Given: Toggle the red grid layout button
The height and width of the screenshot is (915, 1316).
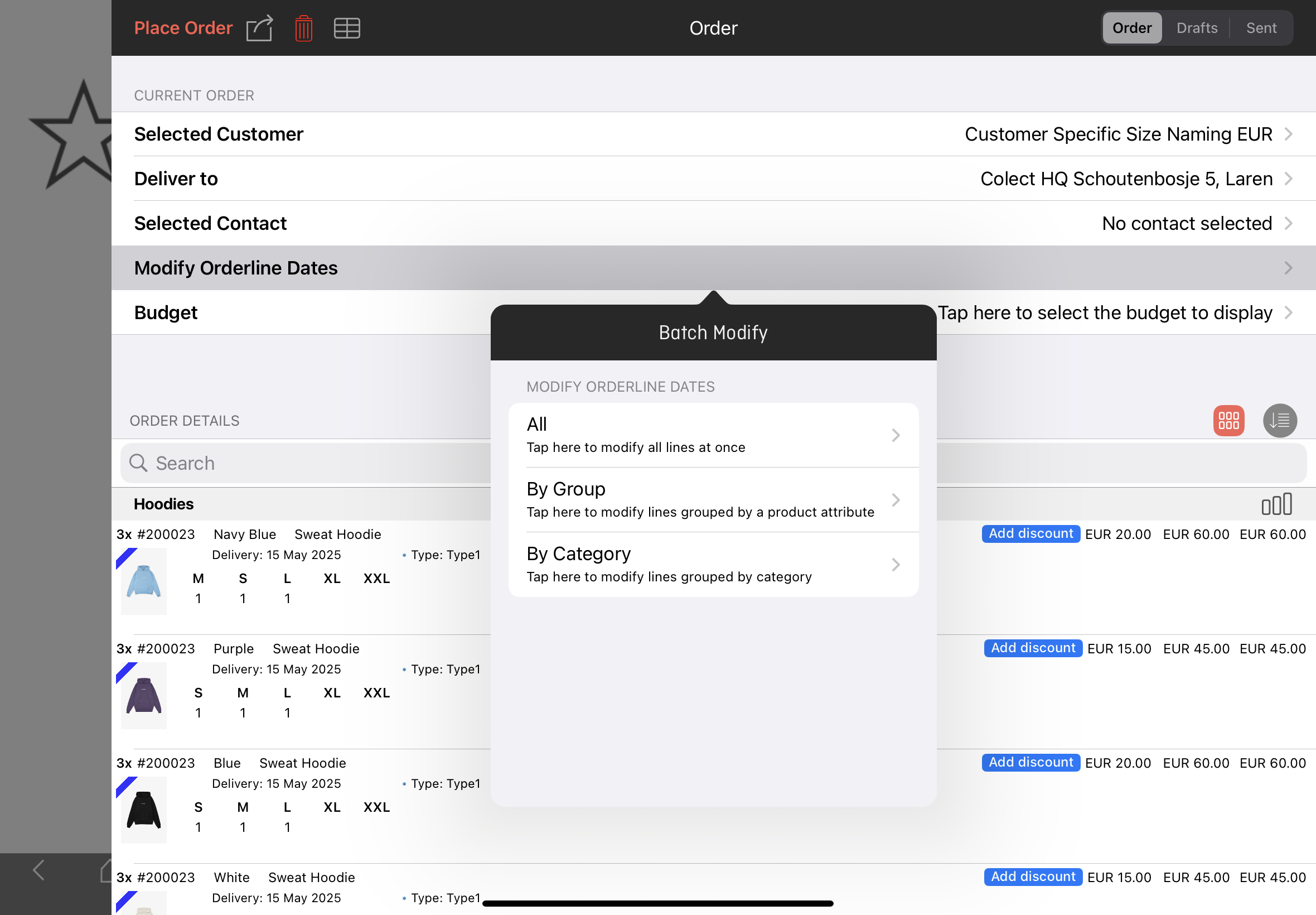Looking at the screenshot, I should [1228, 420].
